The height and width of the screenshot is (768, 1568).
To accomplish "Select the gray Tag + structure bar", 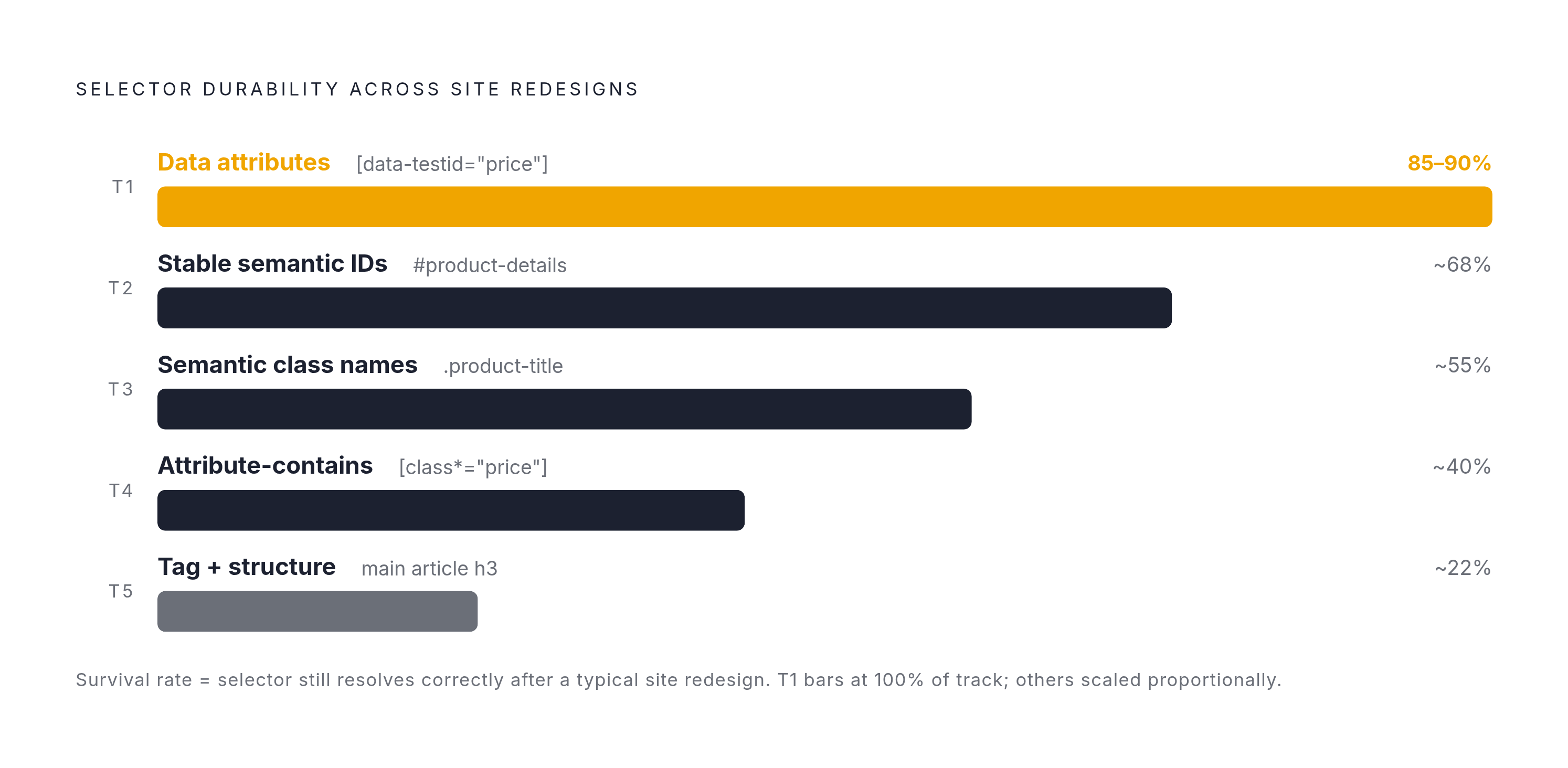I will click(x=317, y=611).
